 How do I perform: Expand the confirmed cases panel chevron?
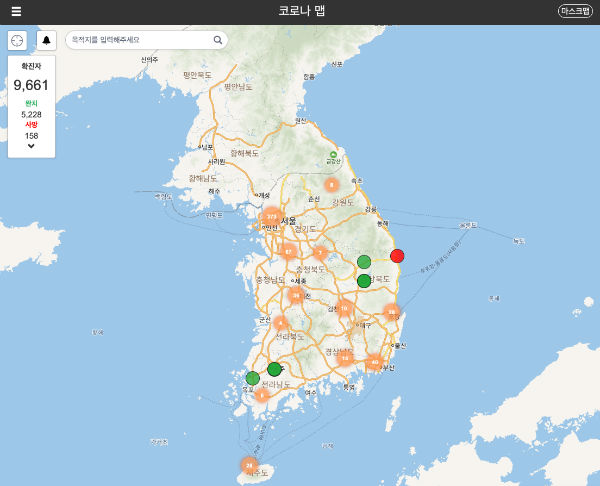(31, 146)
